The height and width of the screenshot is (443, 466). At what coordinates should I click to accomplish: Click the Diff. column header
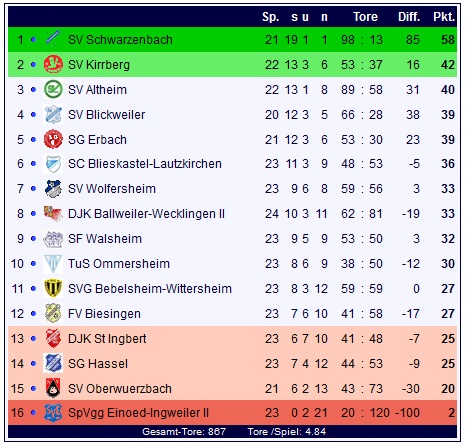coord(409,17)
